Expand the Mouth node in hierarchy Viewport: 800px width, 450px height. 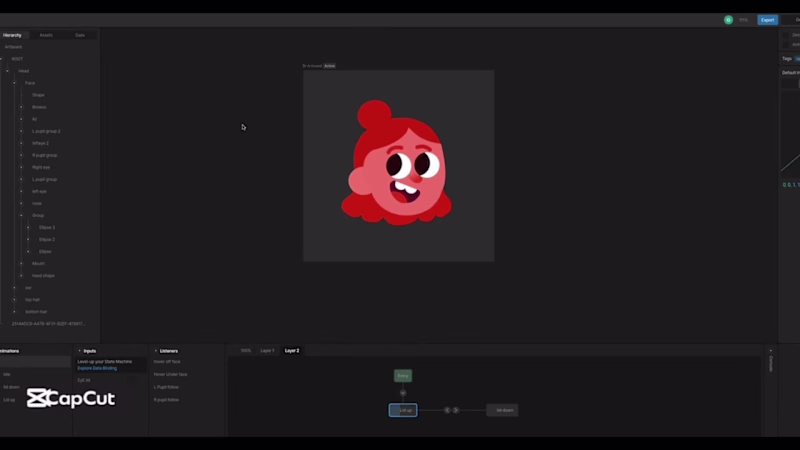(21, 263)
